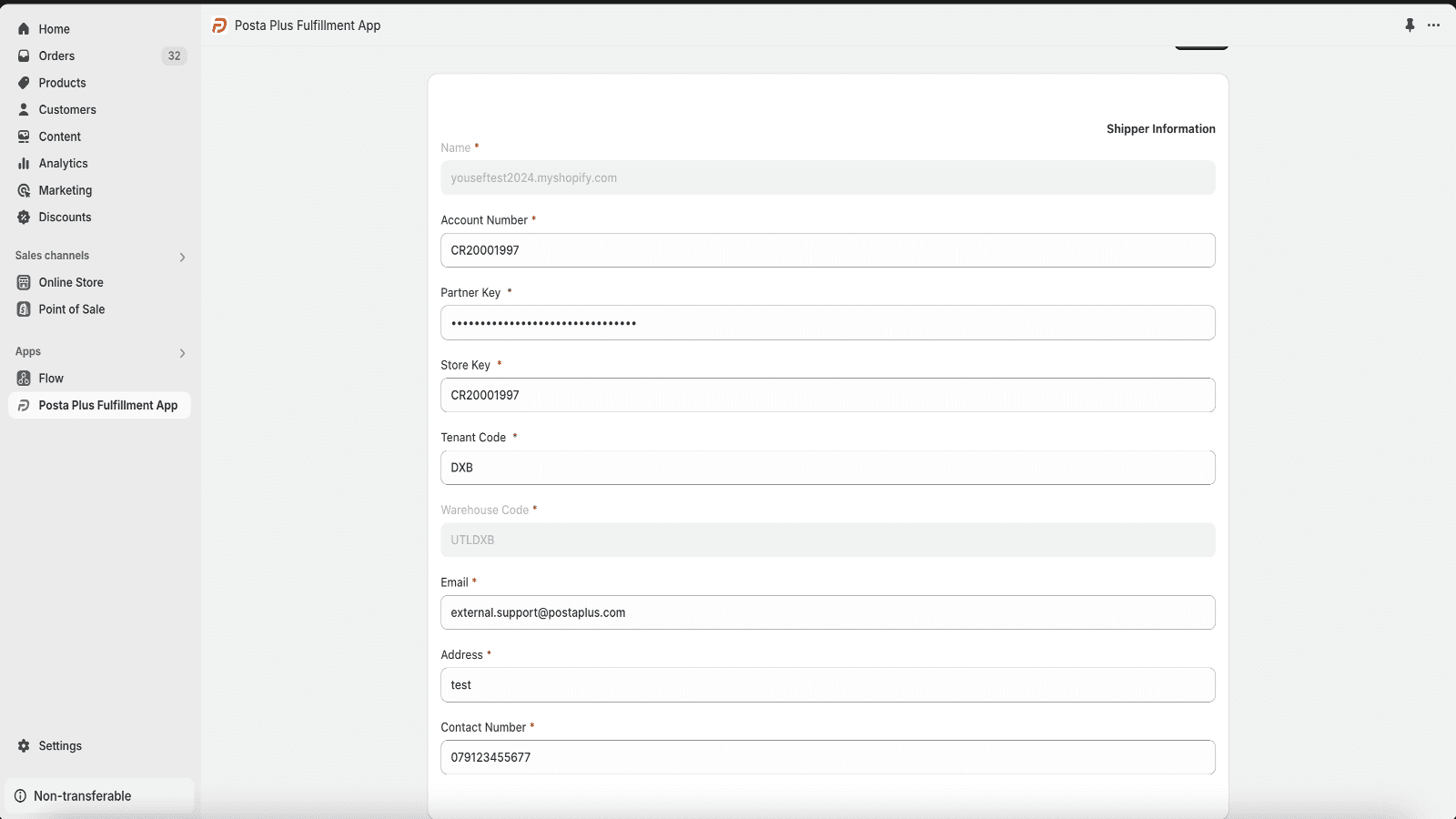The image size is (1456, 819).
Task: Pin the Posta Plus Fulfillment App
Action: click(x=1410, y=25)
